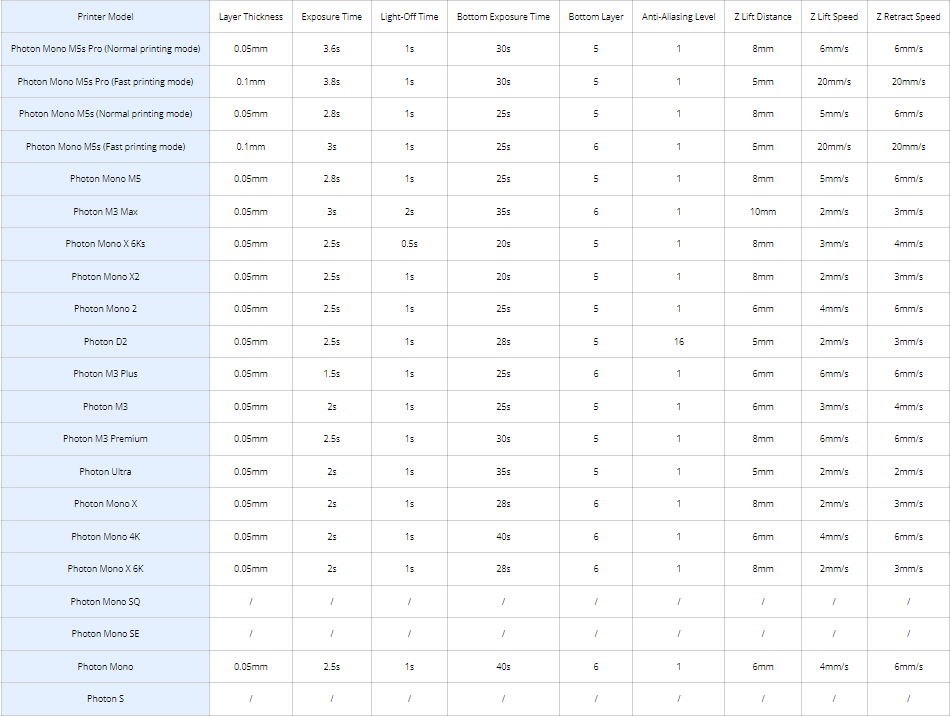This screenshot has width=950, height=716.
Task: Click '20mm/s' Z retract speed for M5s Fast
Action: pyautogui.click(x=908, y=146)
